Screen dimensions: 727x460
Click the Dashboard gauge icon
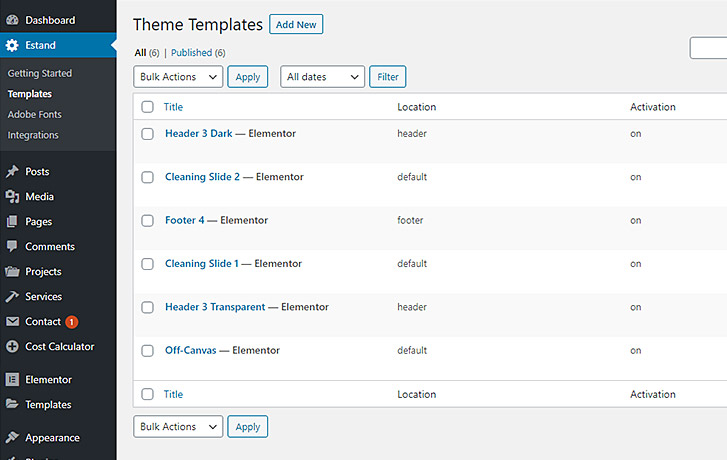coord(13,20)
